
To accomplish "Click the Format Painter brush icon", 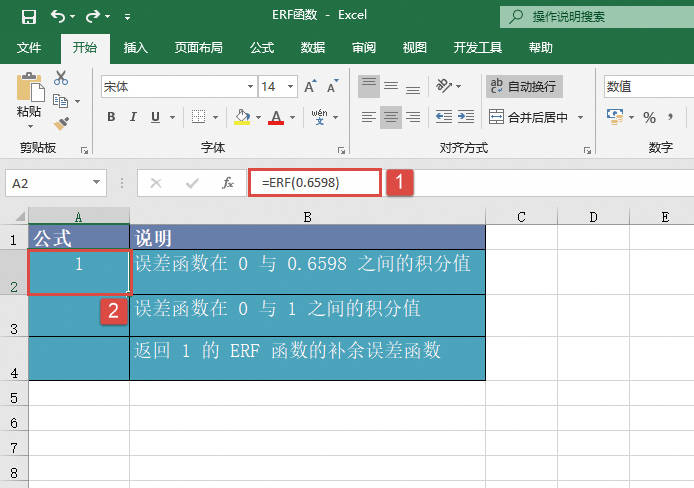I will 61,123.
